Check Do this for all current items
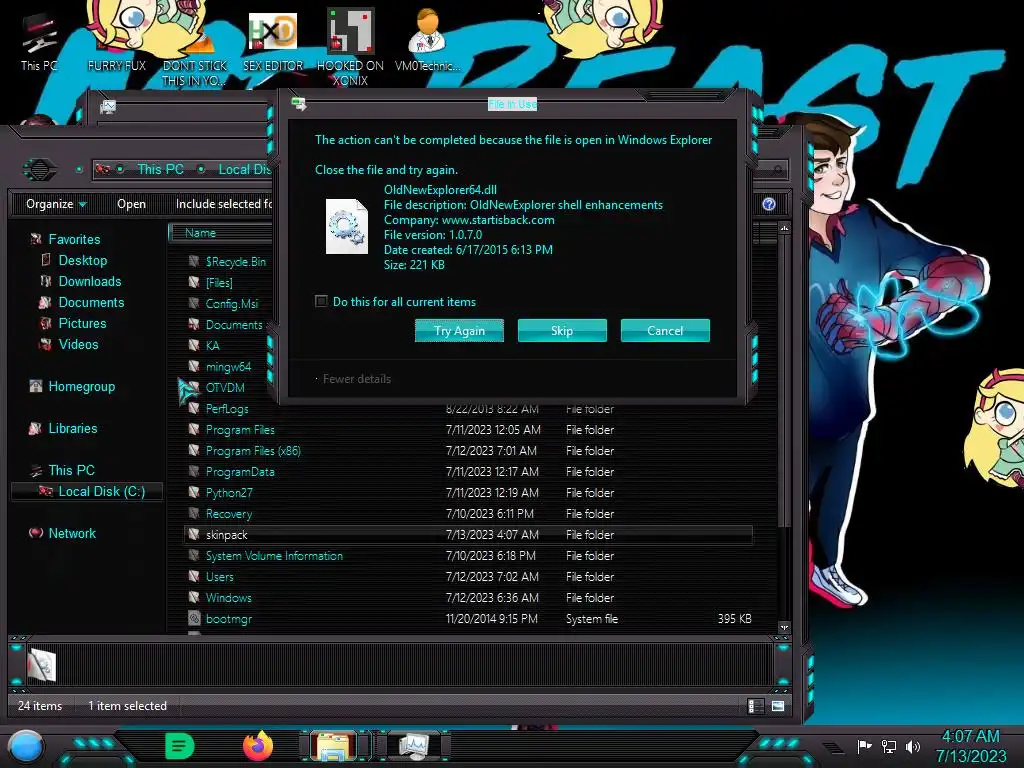The width and height of the screenshot is (1024, 768). point(321,301)
